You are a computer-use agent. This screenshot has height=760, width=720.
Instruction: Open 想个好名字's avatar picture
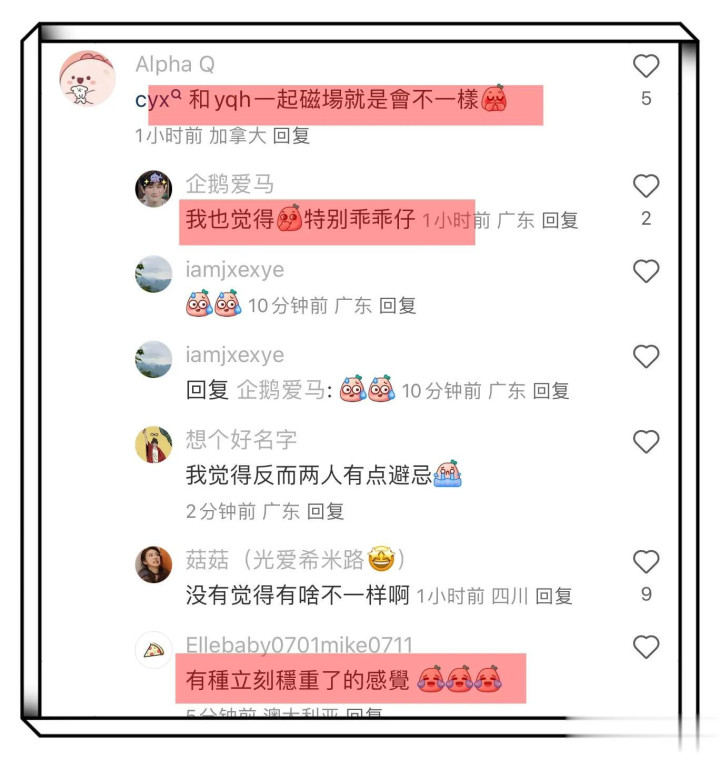coord(153,444)
